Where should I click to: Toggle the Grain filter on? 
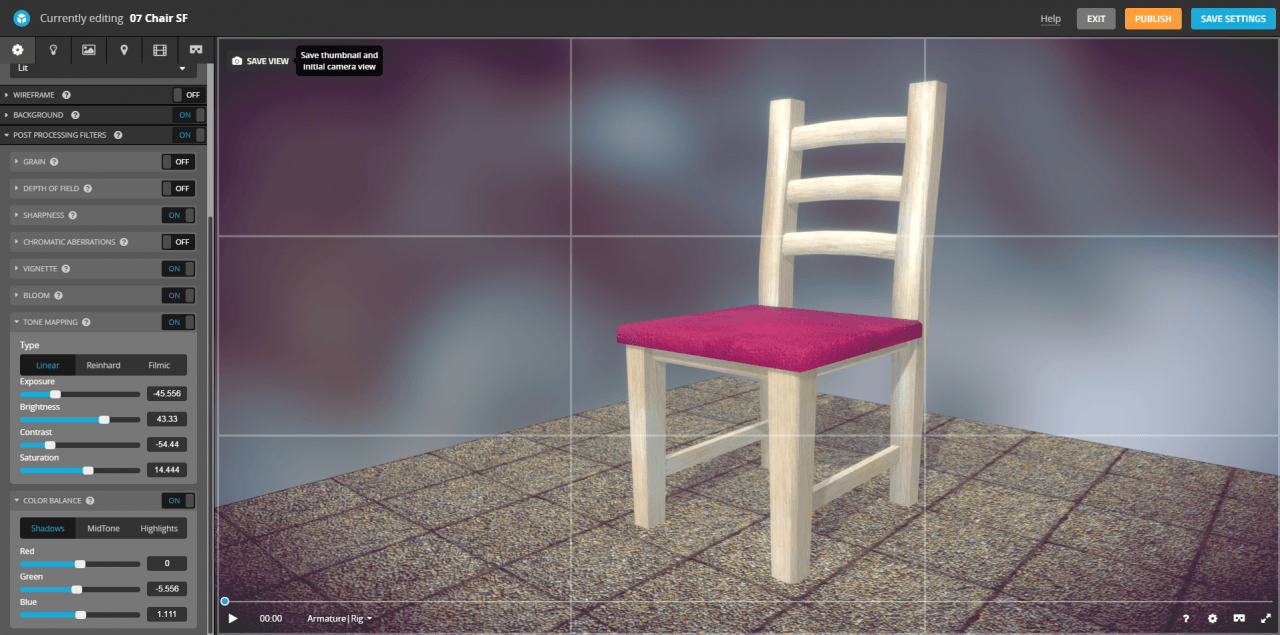178,161
